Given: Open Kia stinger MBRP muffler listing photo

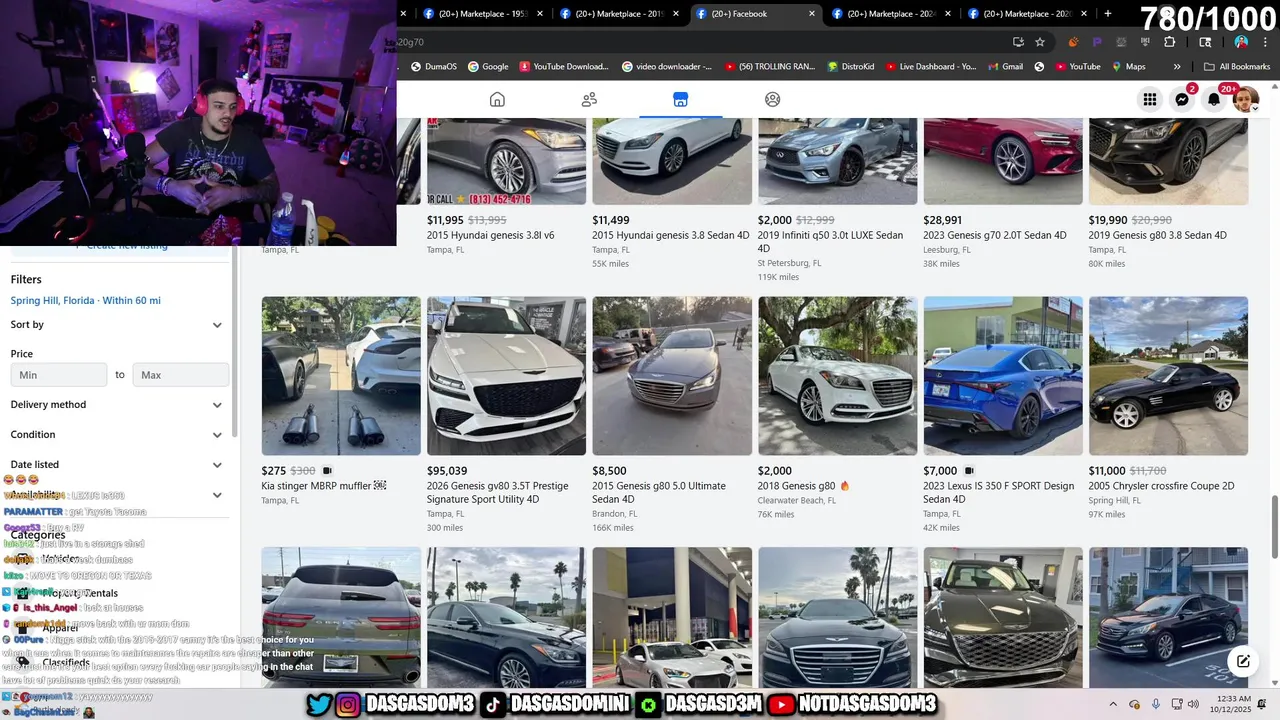Looking at the screenshot, I should coord(341,376).
